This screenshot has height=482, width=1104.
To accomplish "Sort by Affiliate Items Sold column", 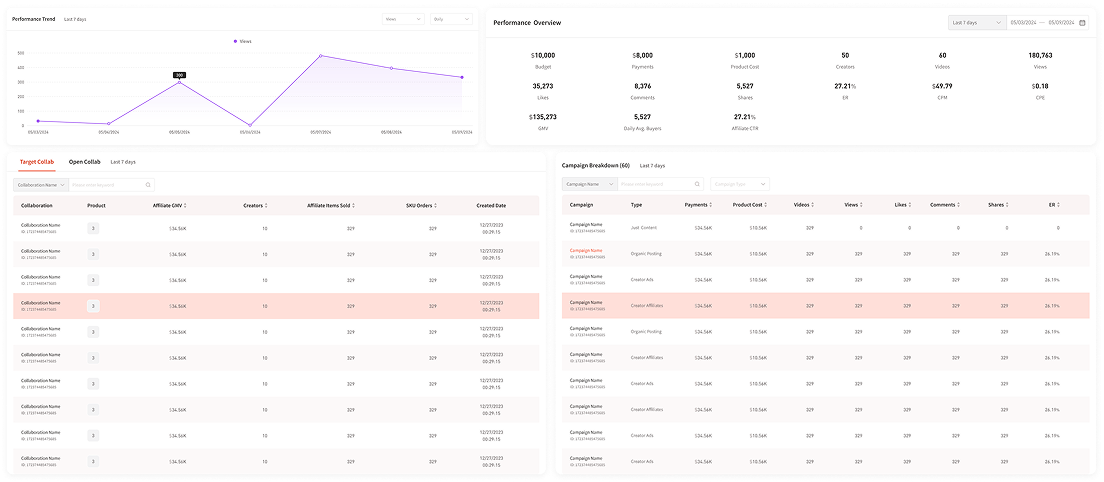I will click(353, 206).
